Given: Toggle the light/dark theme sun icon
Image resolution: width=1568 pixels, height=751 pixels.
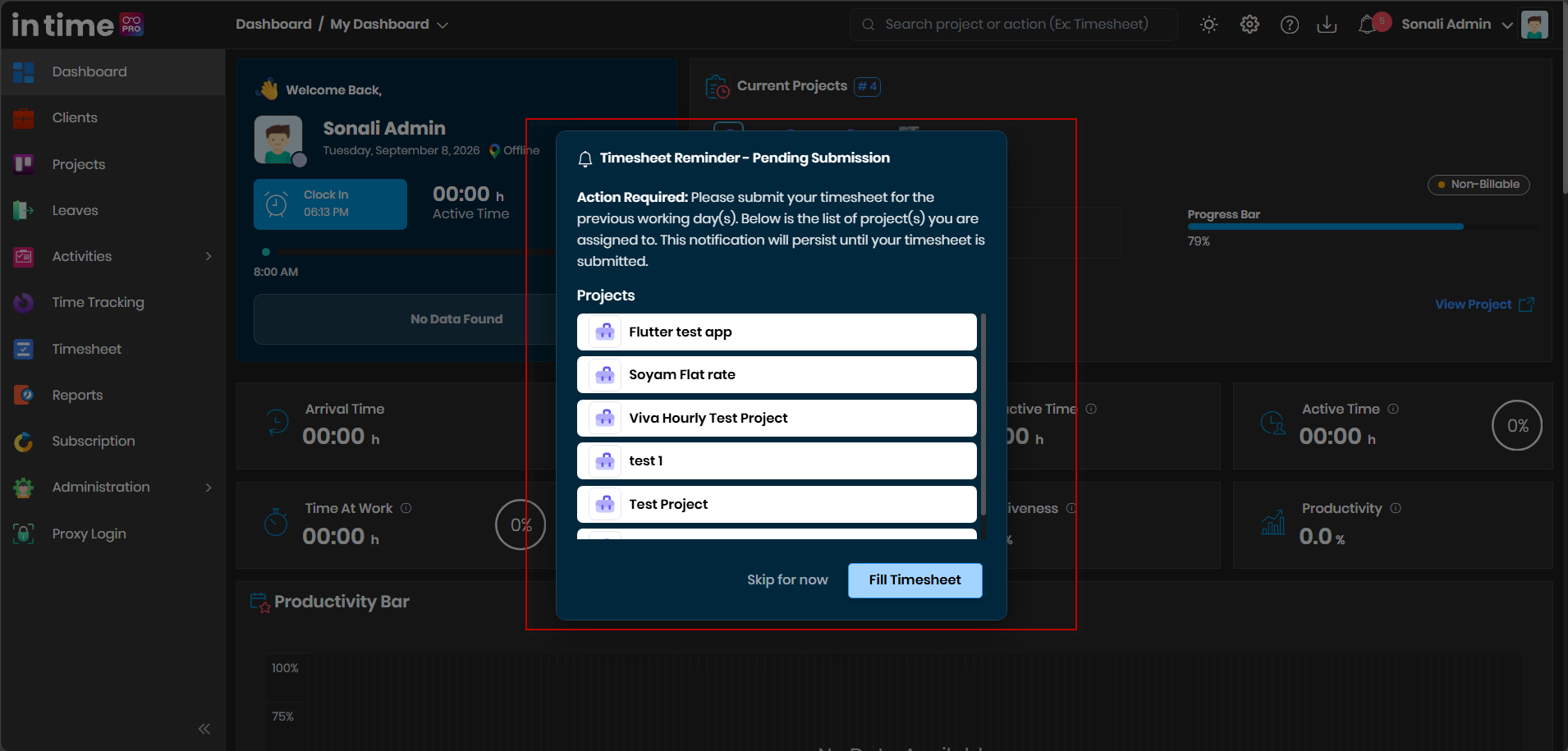Looking at the screenshot, I should click(1208, 25).
